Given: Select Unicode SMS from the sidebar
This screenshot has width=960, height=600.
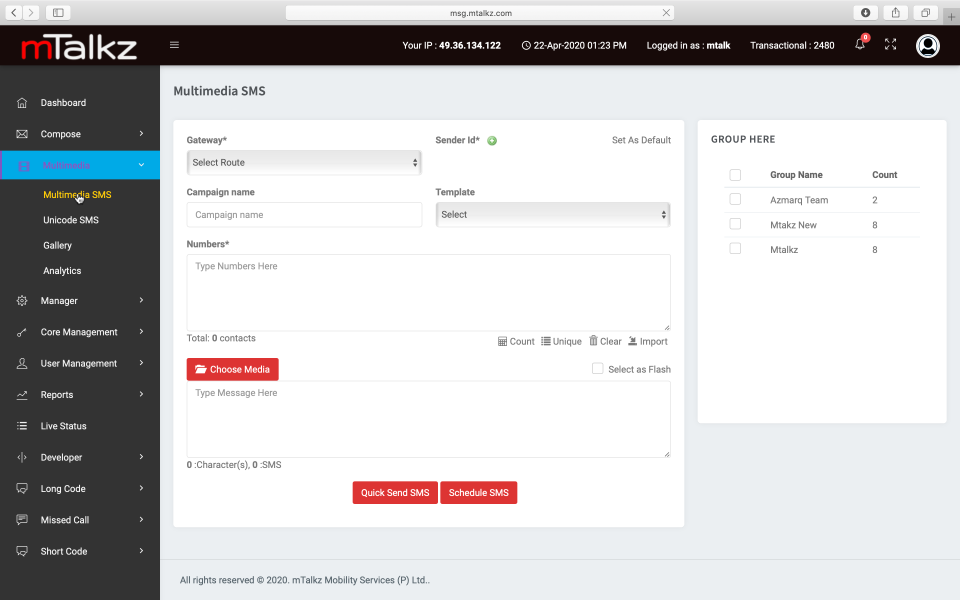Looking at the screenshot, I should pos(69,219).
